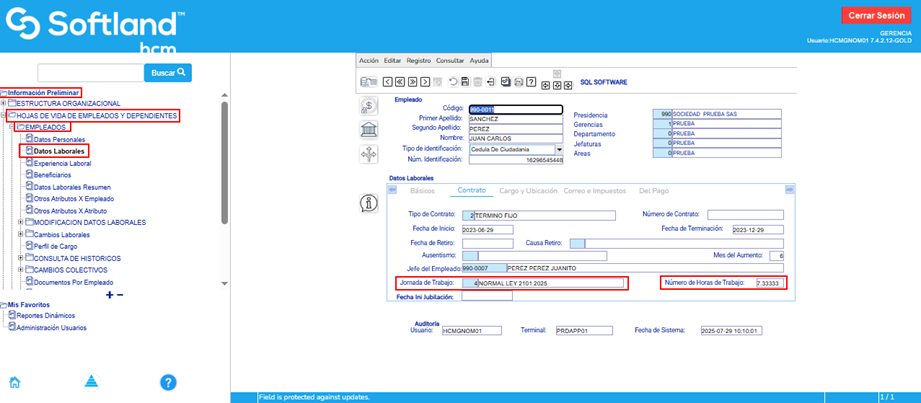This screenshot has height=403, width=921.
Task: Open the information circle icon
Action: point(368,203)
